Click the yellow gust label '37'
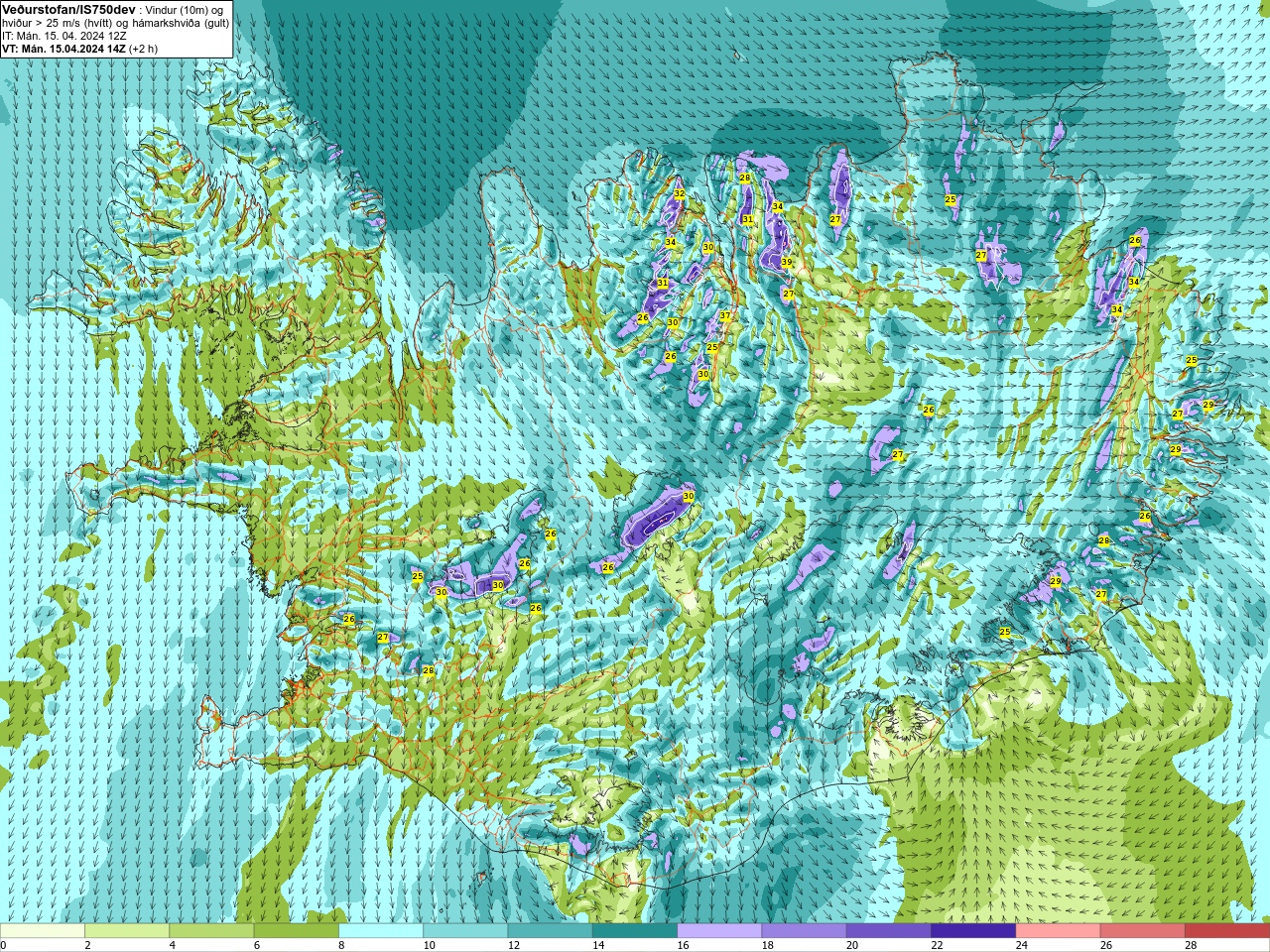Image resolution: width=1270 pixels, height=952 pixels. tap(725, 317)
